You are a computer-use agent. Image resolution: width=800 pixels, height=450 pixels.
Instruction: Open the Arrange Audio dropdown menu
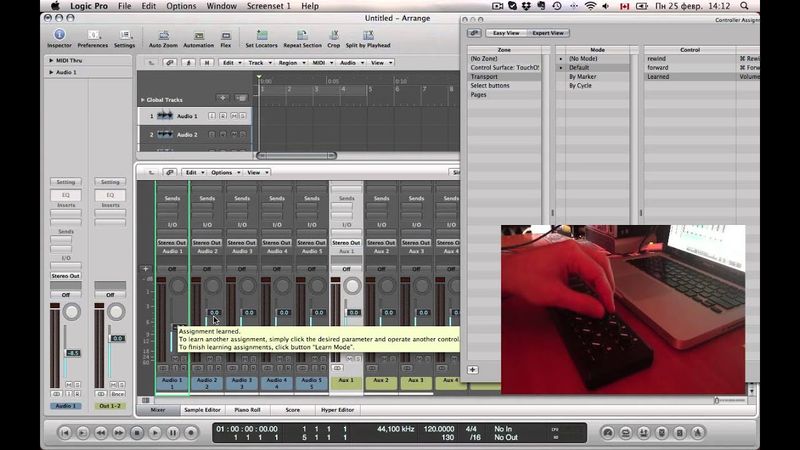pyautogui.click(x=351, y=63)
